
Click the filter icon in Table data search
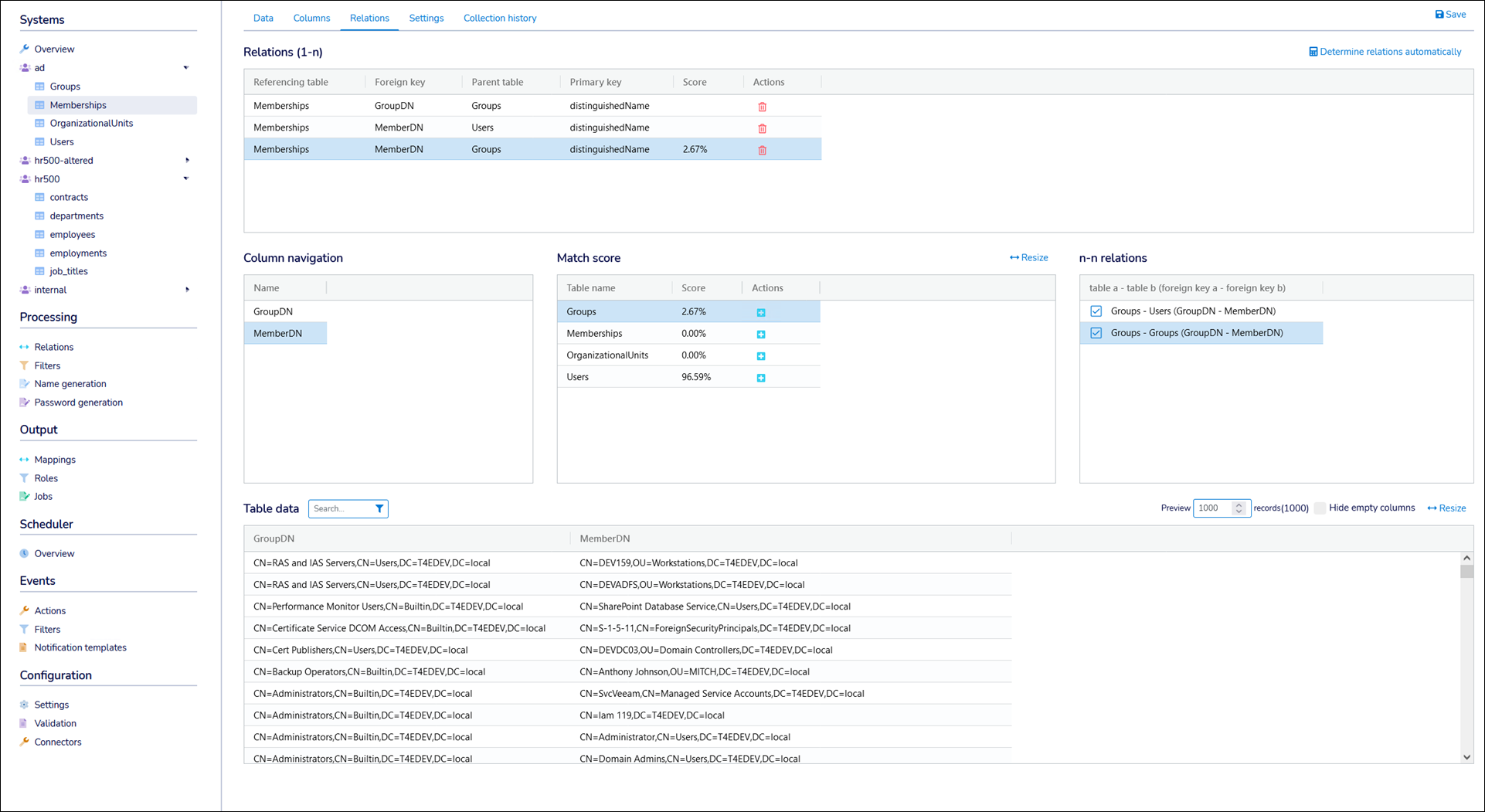[x=379, y=508]
